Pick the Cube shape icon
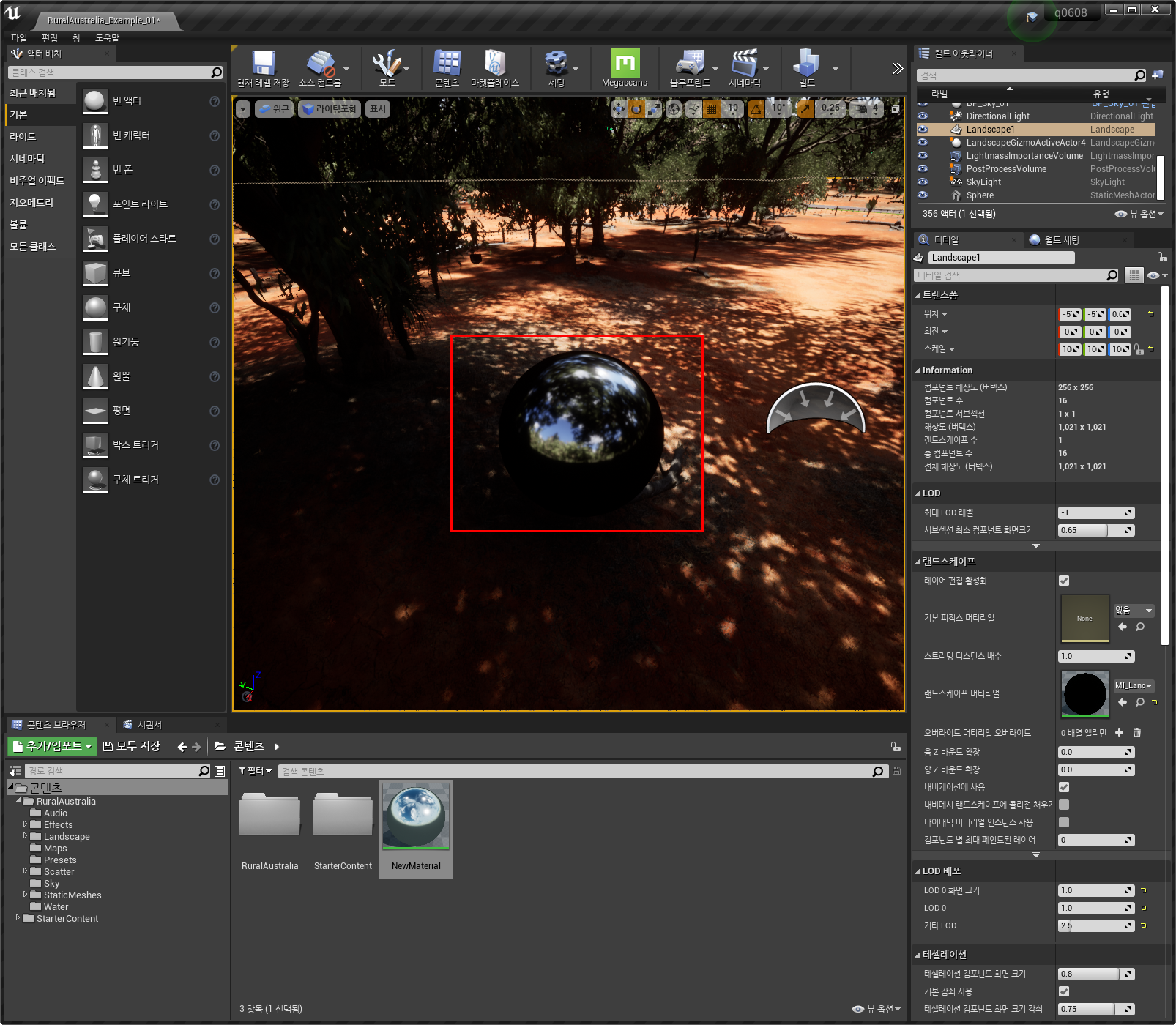Screen dimensions: 1176x1025 tap(95, 273)
